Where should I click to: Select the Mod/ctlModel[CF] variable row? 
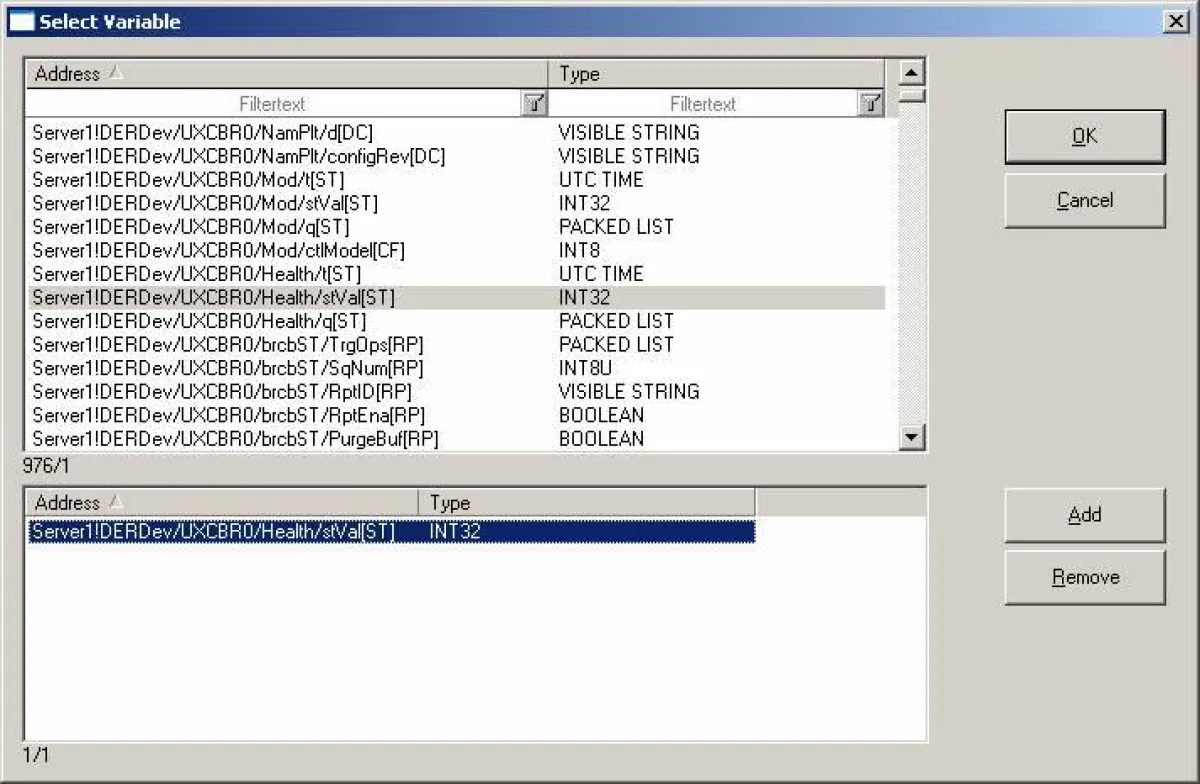(219, 250)
